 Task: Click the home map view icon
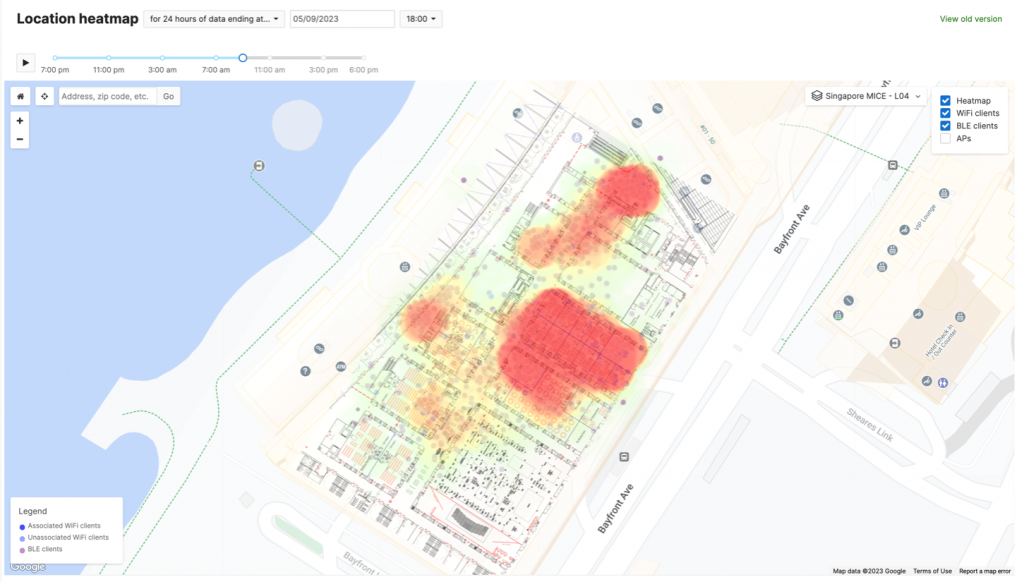[21, 97]
